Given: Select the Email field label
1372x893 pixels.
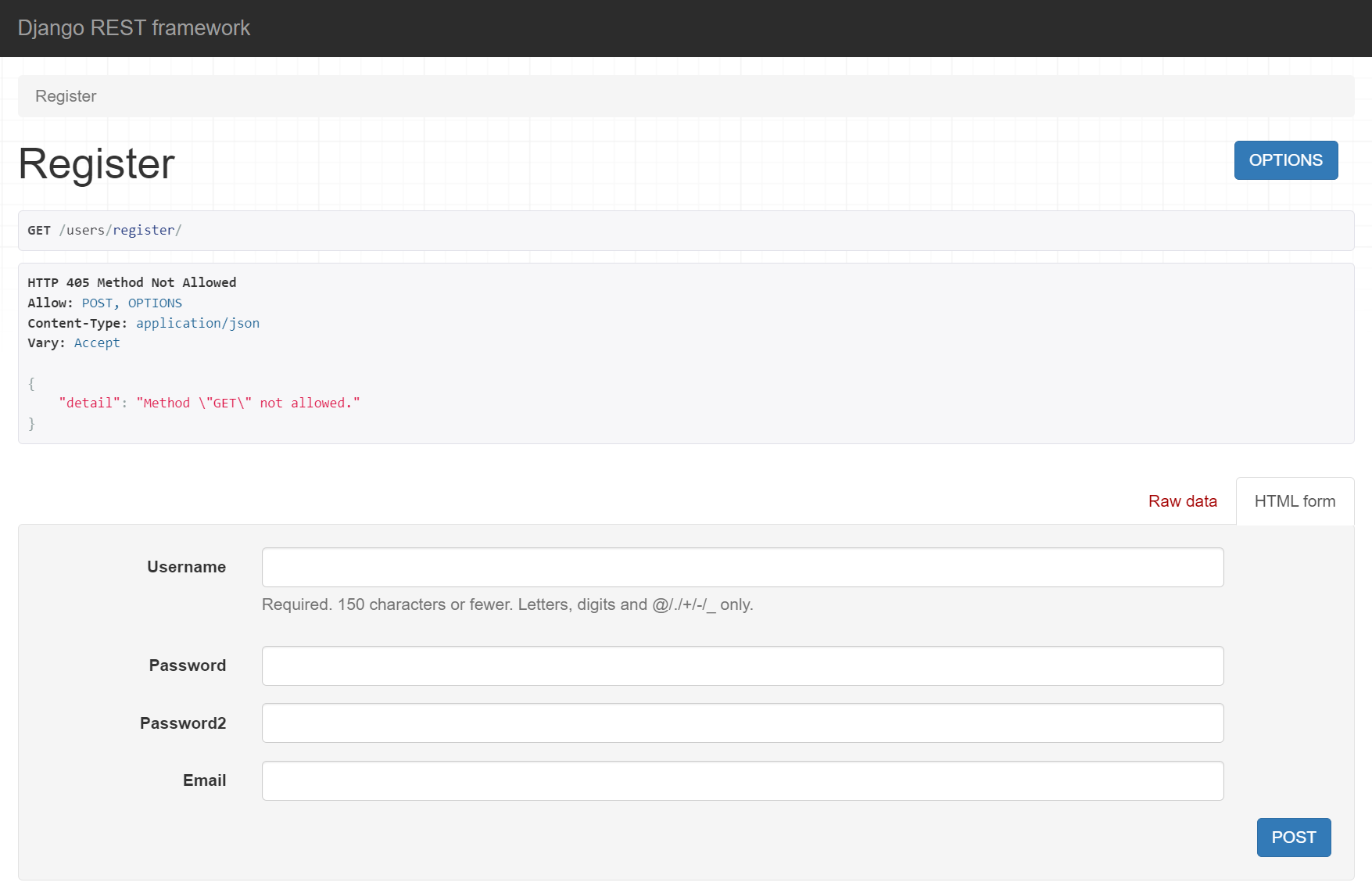Looking at the screenshot, I should [205, 780].
